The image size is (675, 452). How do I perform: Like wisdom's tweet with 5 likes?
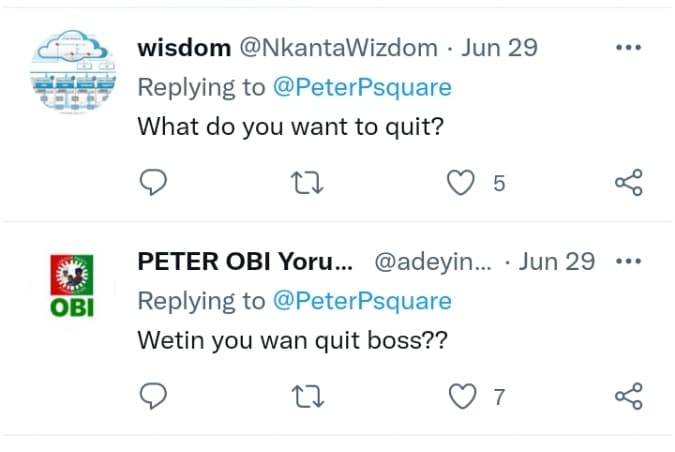pos(461,183)
